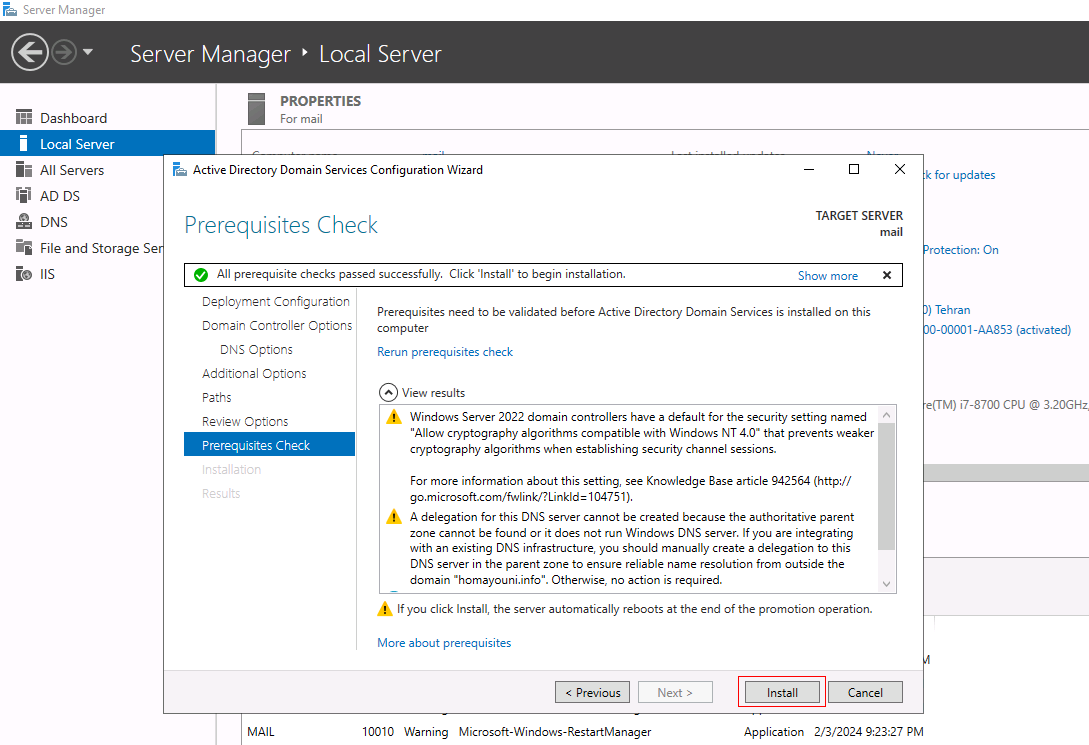The width and height of the screenshot is (1089, 745).
Task: Go to Domain Controller Options step
Action: 277,326
